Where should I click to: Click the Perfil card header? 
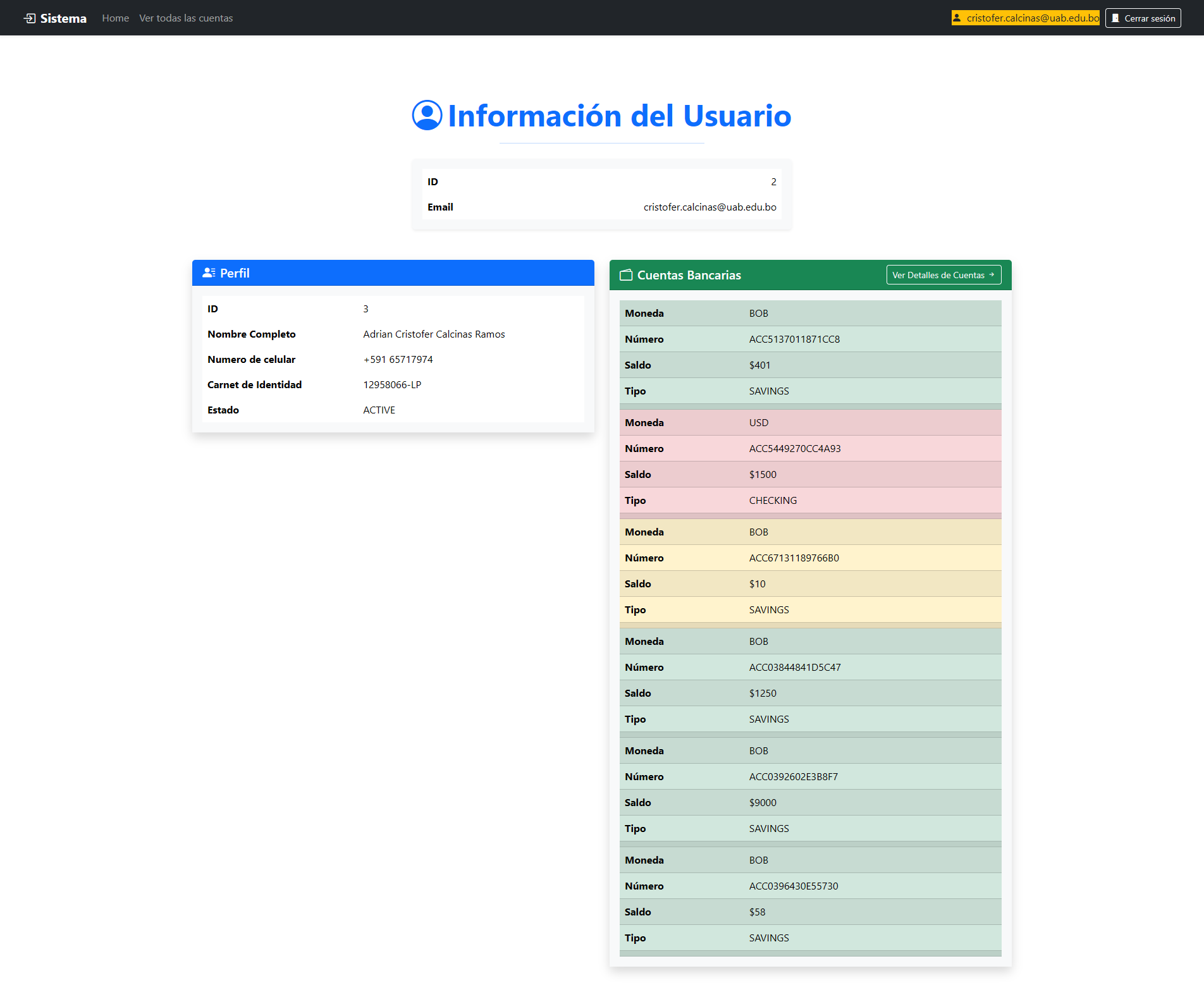click(393, 273)
